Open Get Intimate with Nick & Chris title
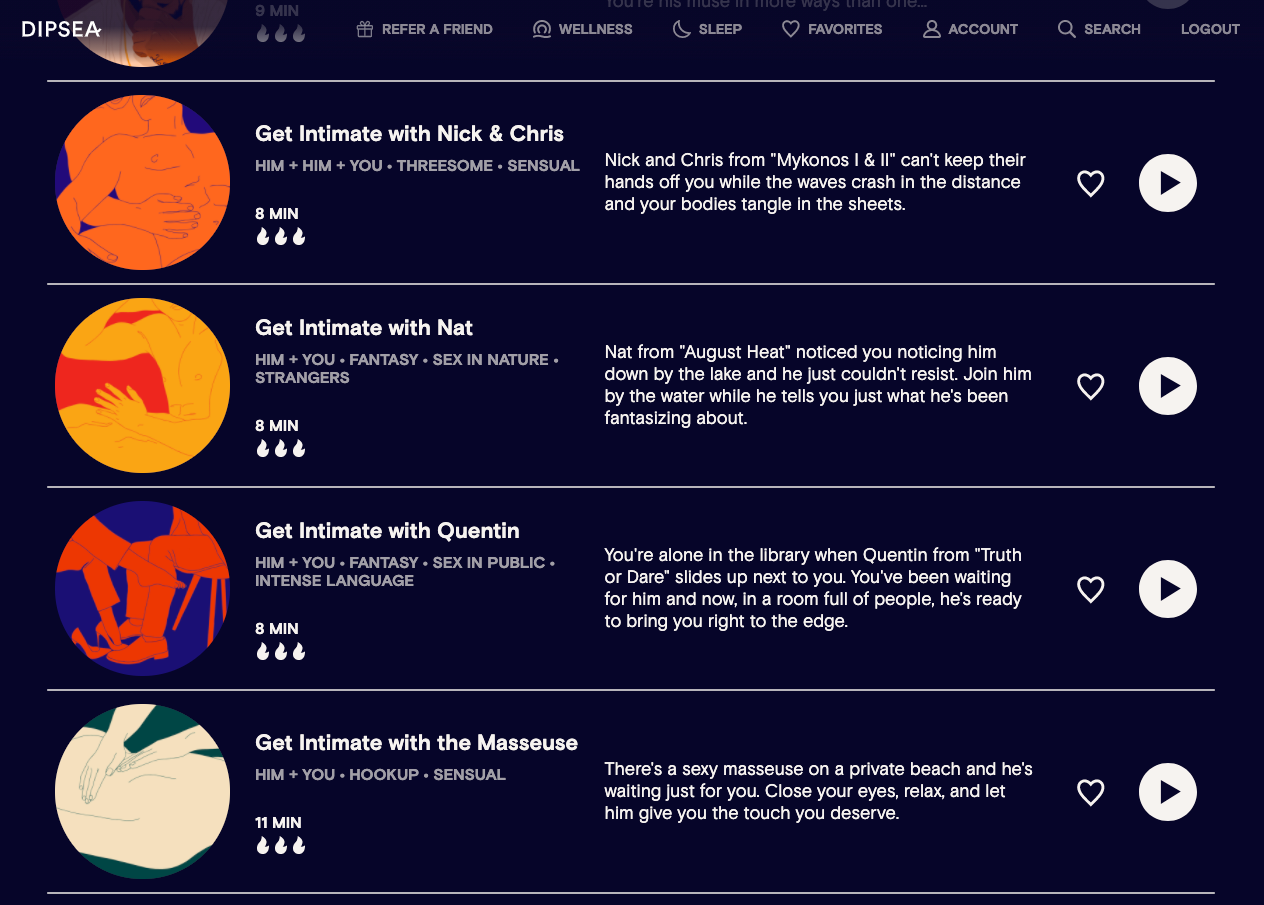 (409, 134)
